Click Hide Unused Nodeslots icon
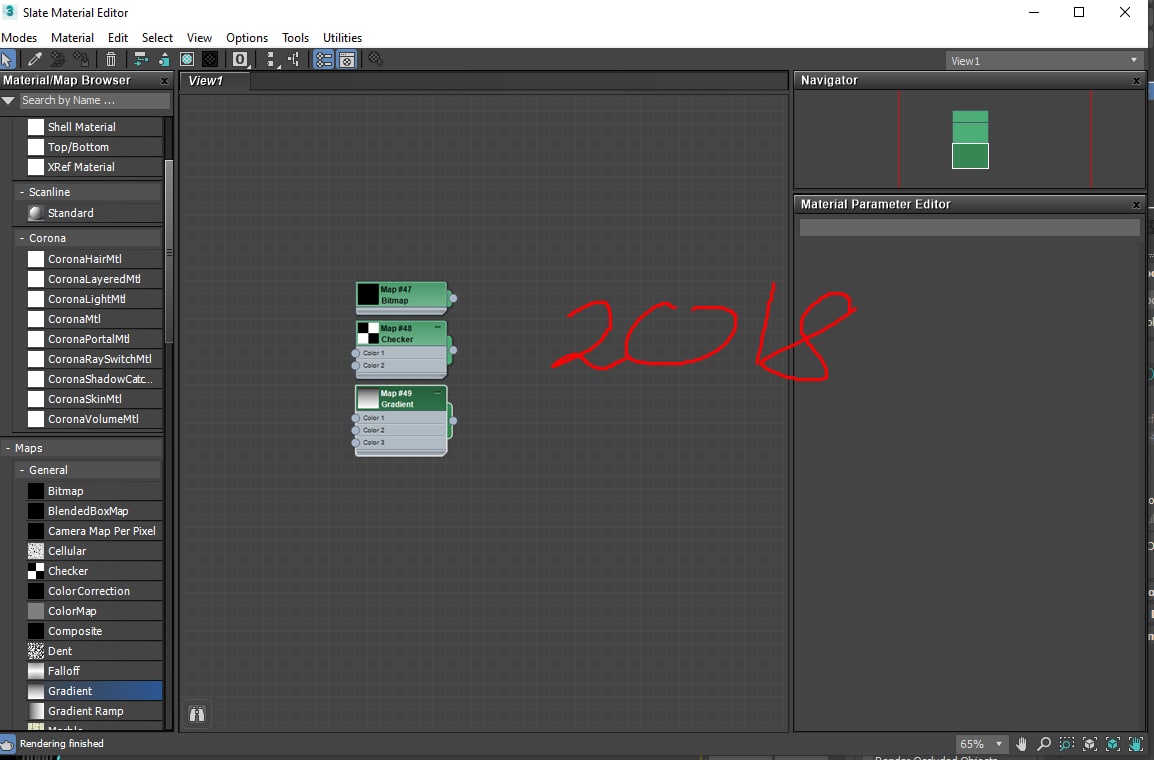The width and height of the screenshot is (1154, 760). tap(163, 60)
